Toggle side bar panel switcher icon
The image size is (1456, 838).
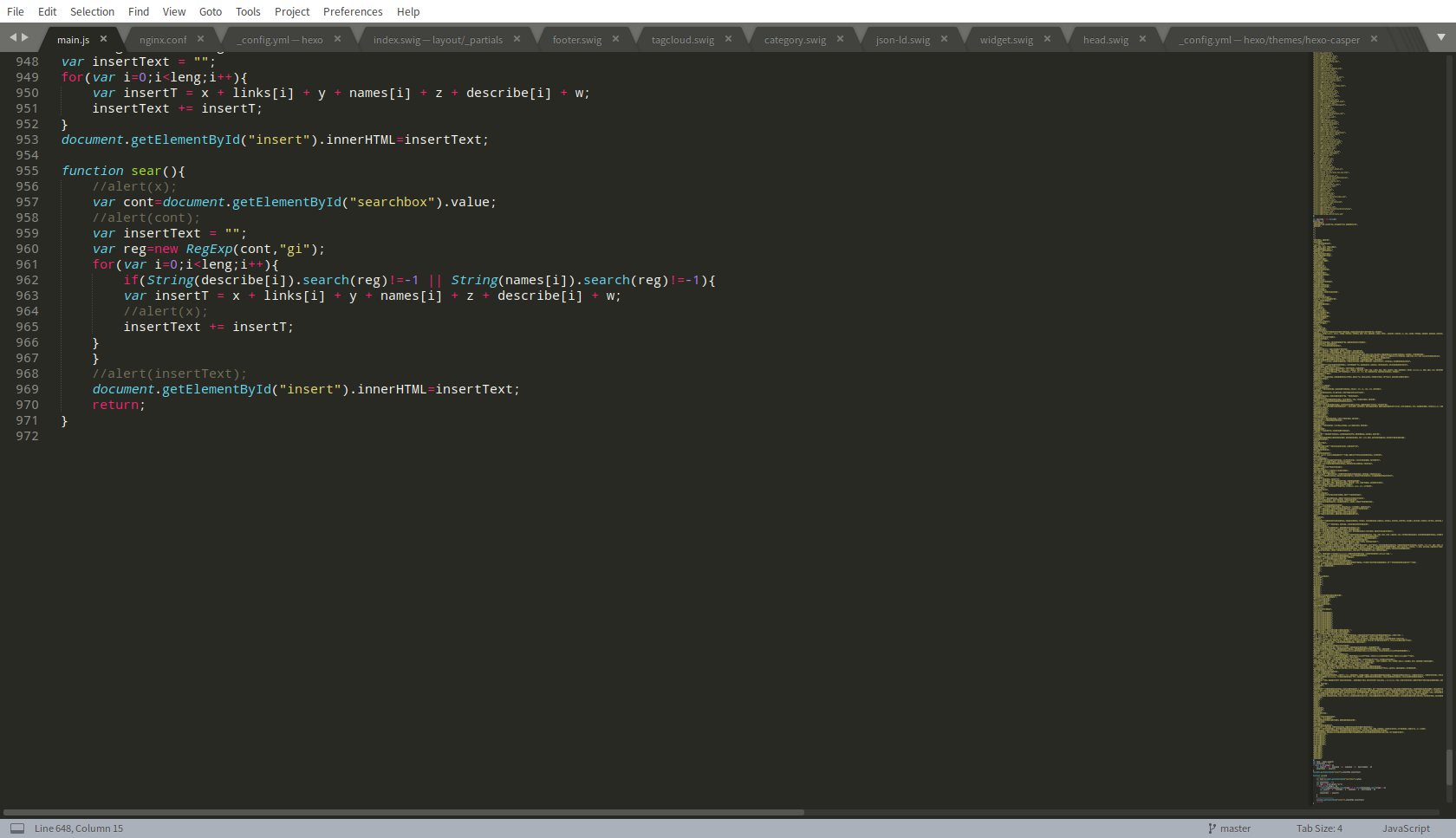(x=17, y=828)
